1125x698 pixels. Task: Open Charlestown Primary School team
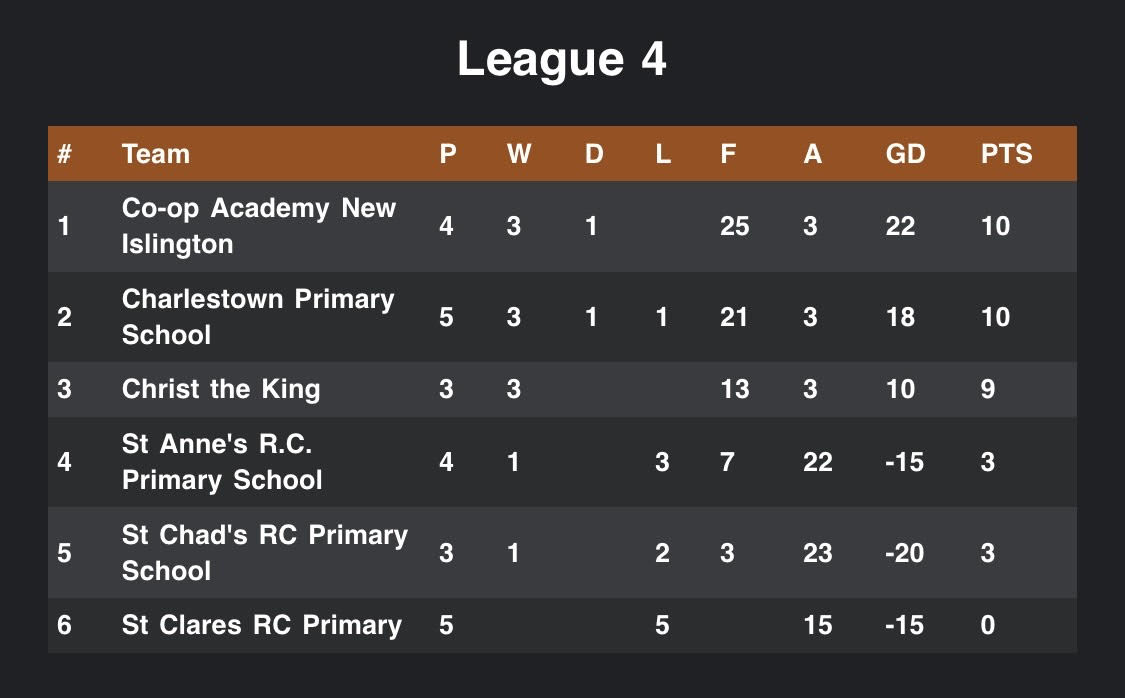(x=258, y=317)
